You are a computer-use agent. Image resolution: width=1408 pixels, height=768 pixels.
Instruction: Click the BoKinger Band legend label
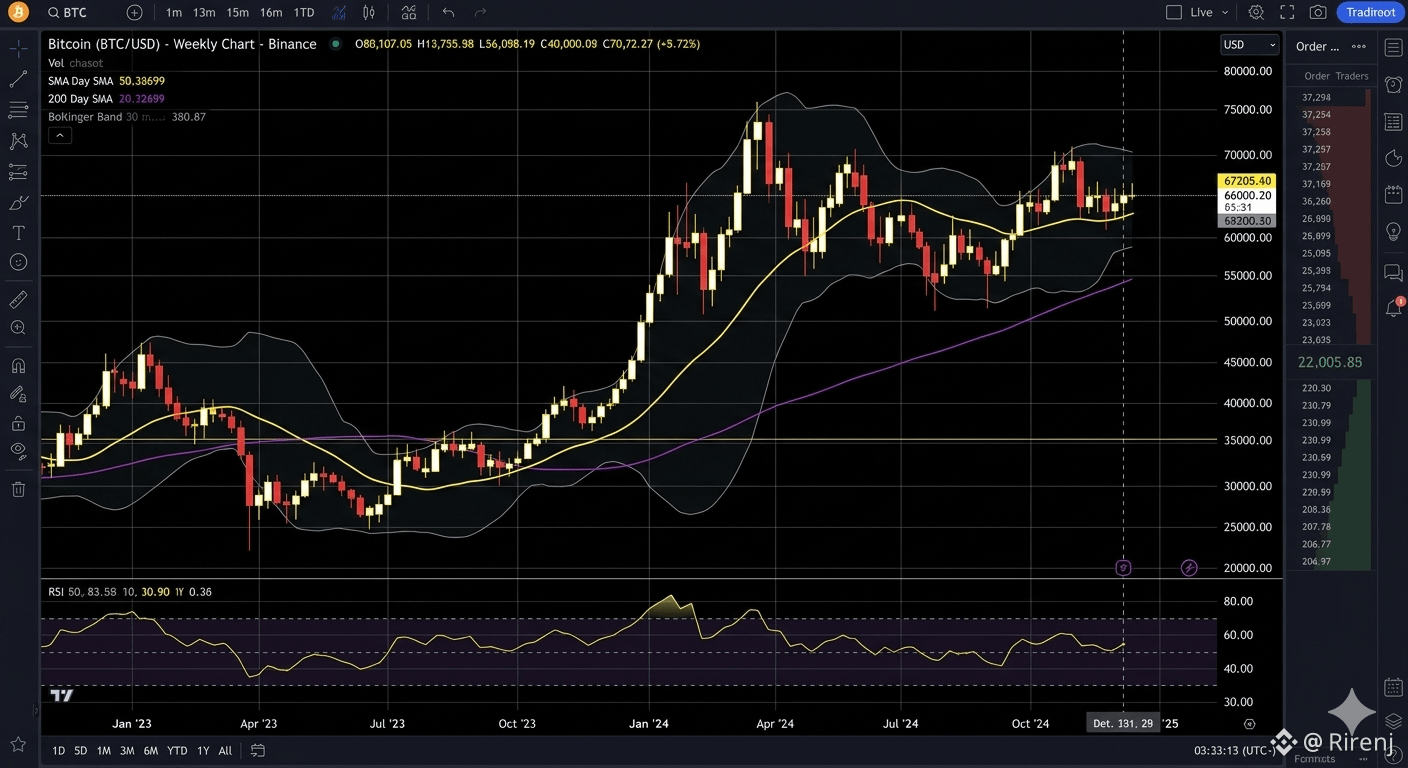85,117
